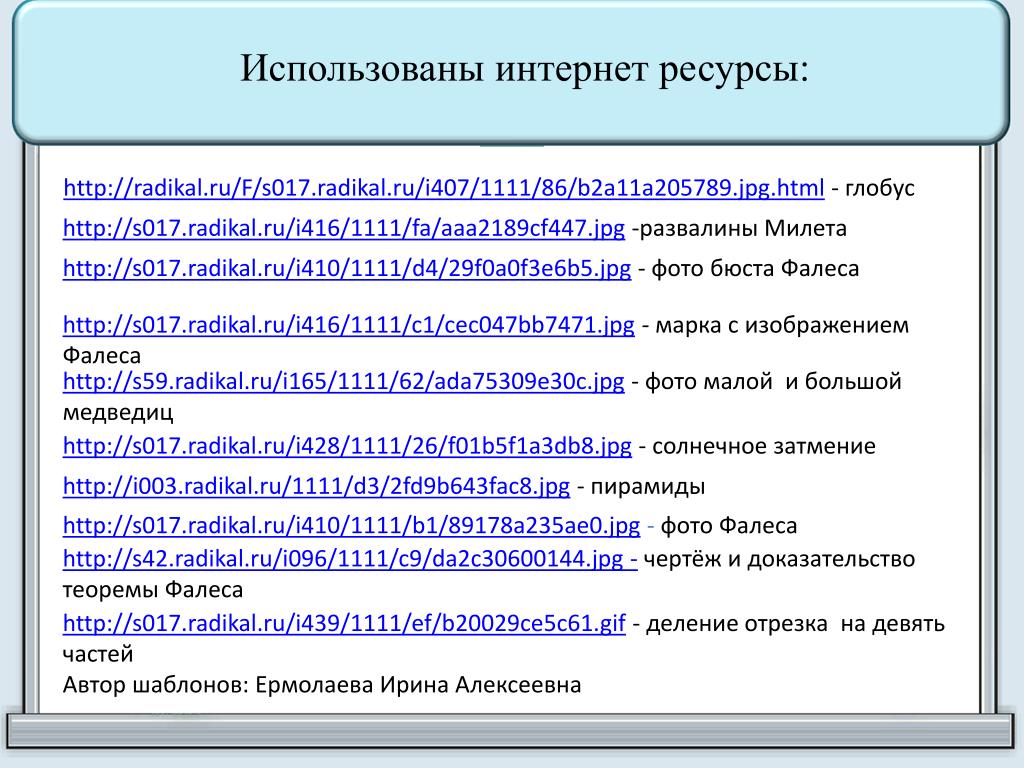Select the caption 'чертёж и доказательство'
Image resolution: width=1024 pixels, height=768 pixels.
click(779, 560)
